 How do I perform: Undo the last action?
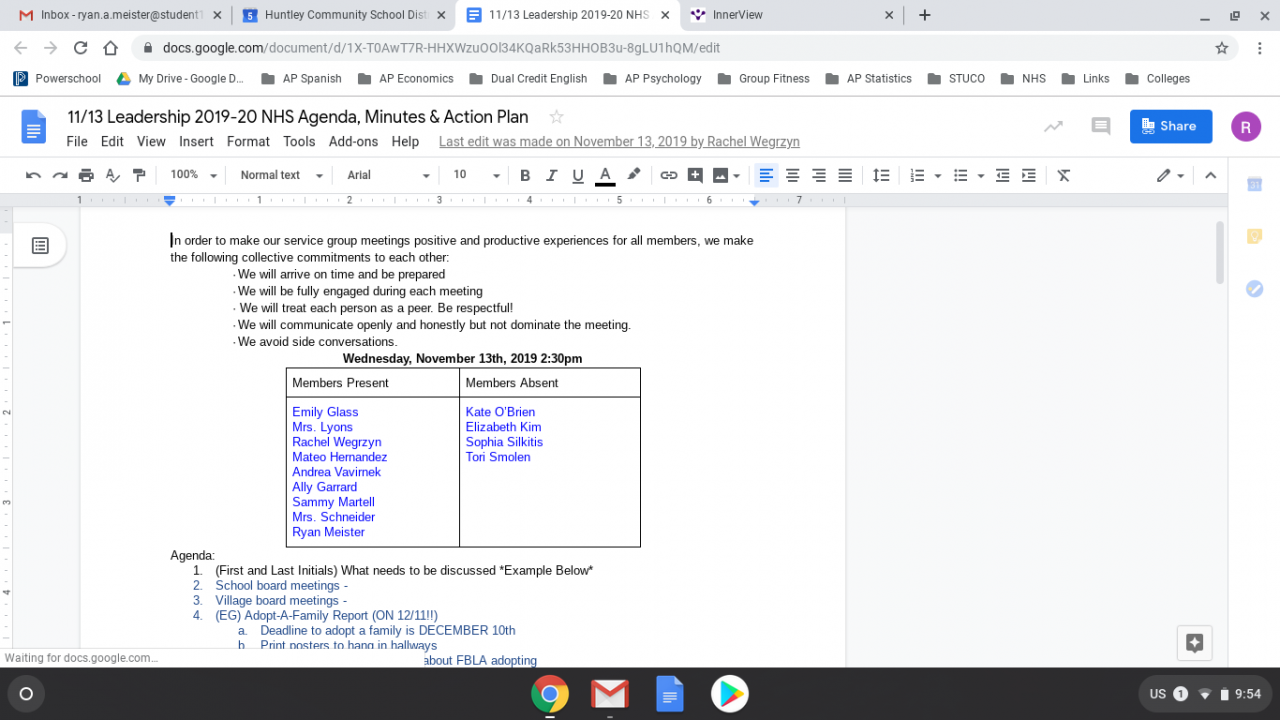click(x=33, y=175)
